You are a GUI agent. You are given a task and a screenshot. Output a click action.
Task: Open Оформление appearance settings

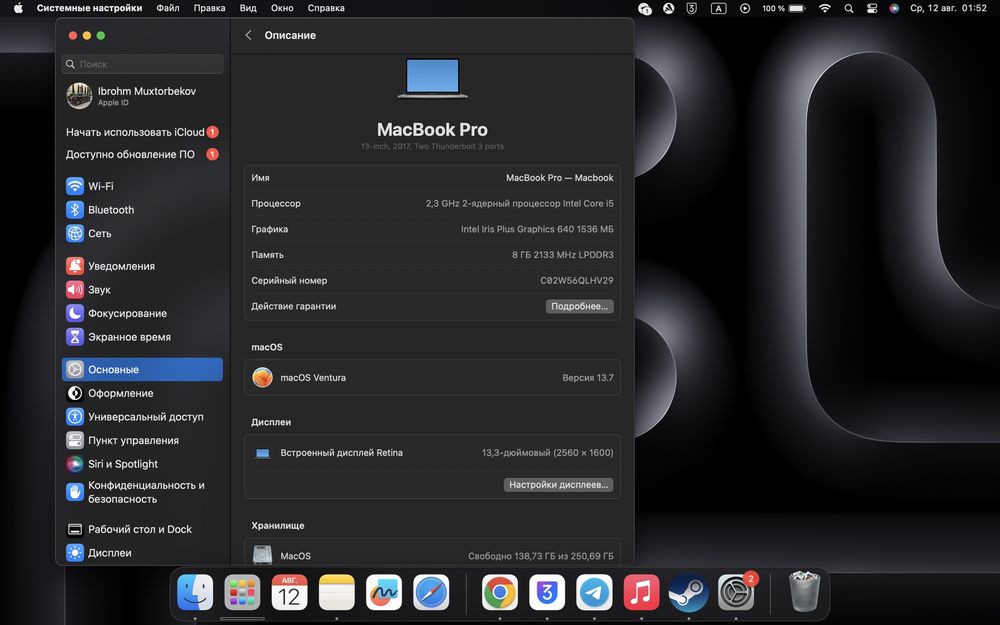(142, 393)
